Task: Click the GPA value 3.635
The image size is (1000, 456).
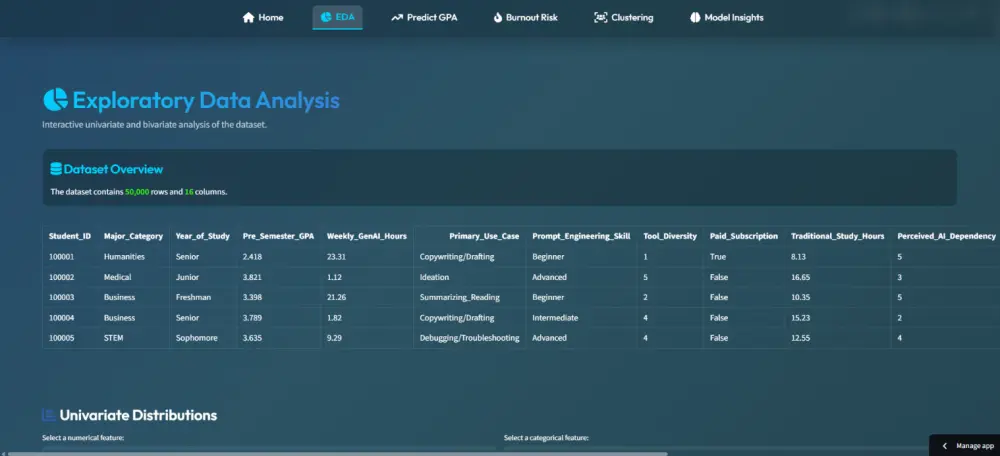Action: pos(278,338)
